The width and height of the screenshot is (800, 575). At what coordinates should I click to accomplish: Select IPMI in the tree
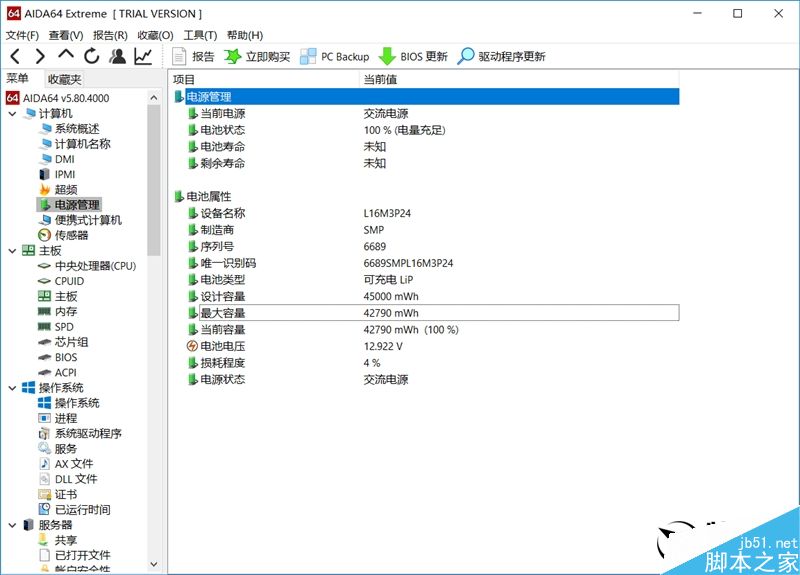[x=57, y=174]
